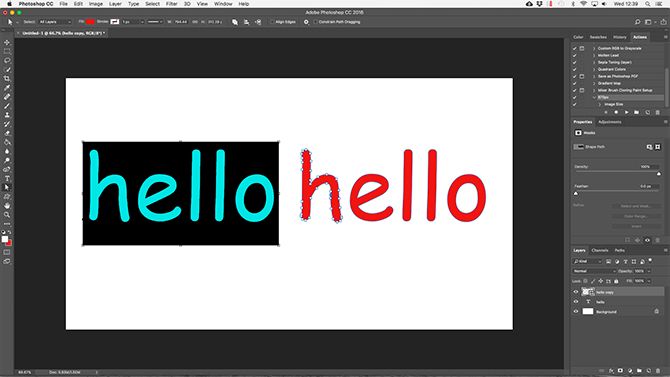The width and height of the screenshot is (670, 377).
Task: Open the Normal blend mode dropdown
Action: click(x=594, y=271)
